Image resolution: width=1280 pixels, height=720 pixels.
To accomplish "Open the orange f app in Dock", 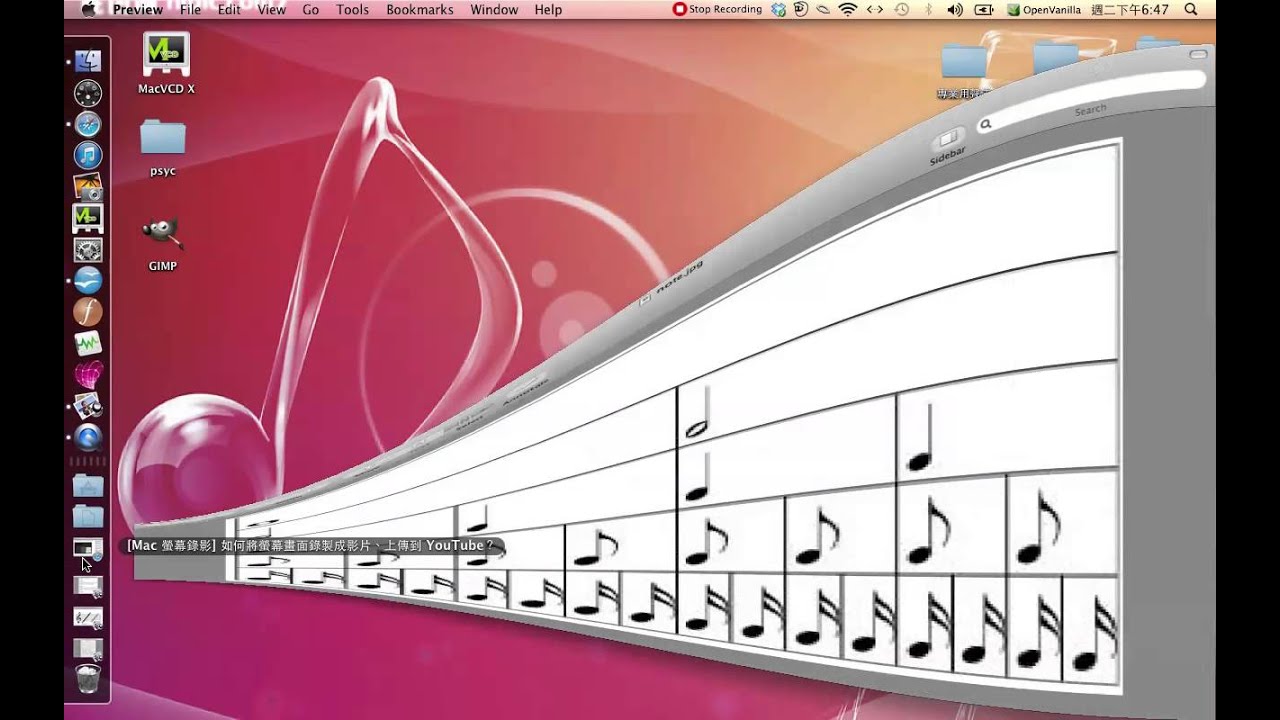I will 88,311.
